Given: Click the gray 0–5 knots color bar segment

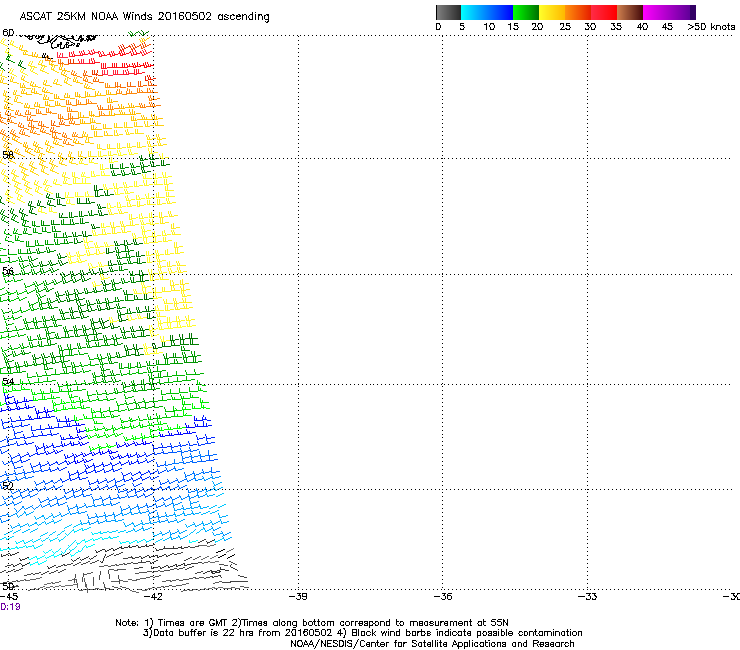Looking at the screenshot, I should (448, 12).
